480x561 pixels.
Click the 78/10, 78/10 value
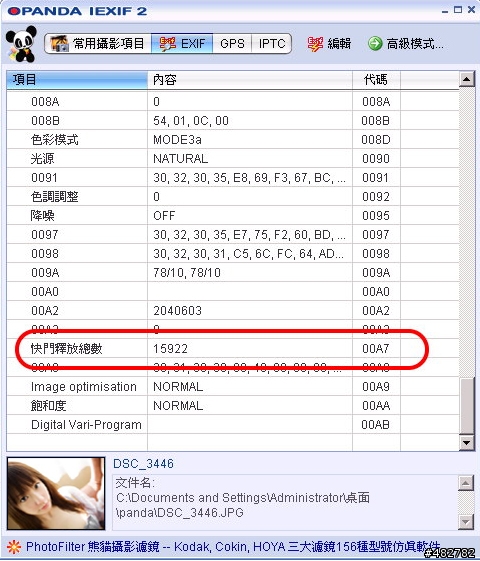[187, 273]
